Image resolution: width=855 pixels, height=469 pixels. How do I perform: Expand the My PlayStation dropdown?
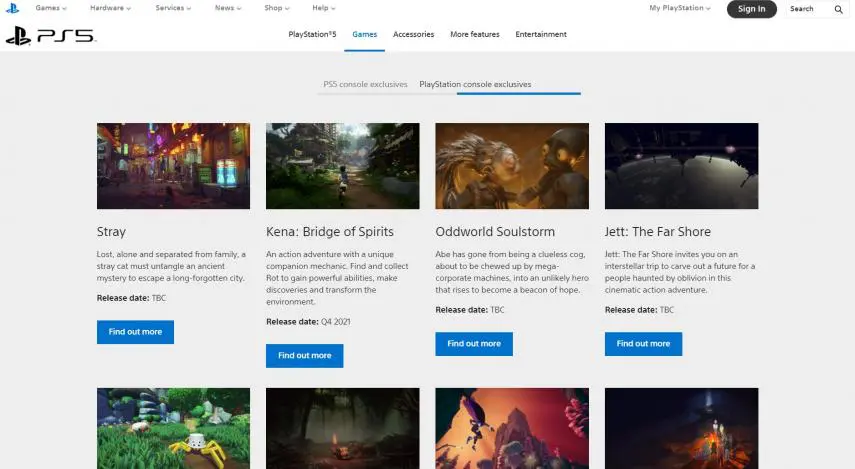[x=679, y=8]
